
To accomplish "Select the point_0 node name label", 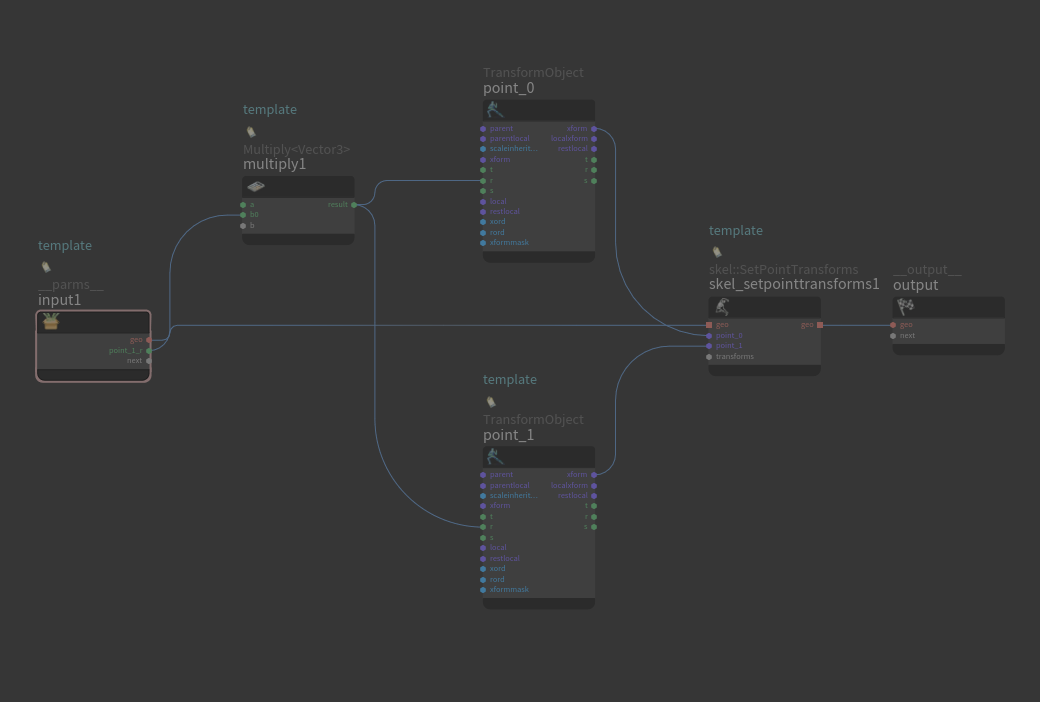I will click(509, 88).
